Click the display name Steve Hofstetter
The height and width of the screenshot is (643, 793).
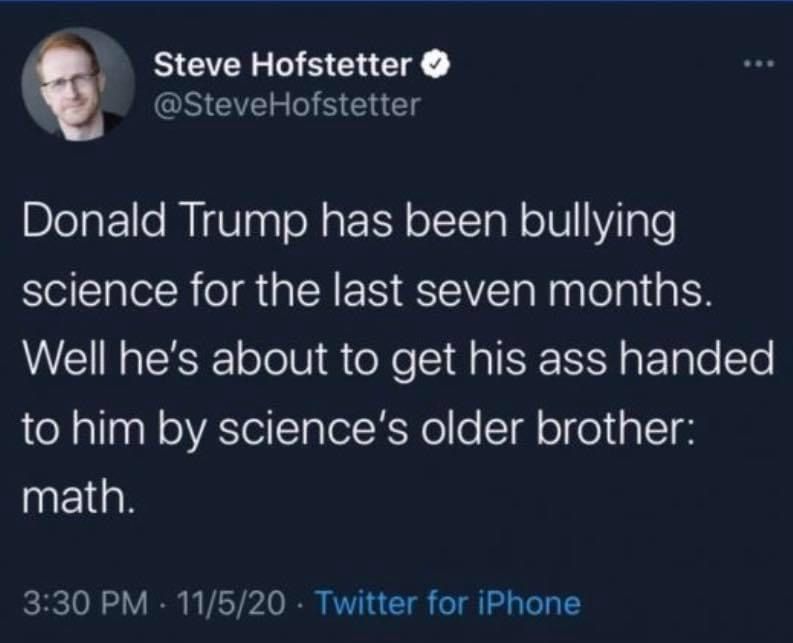pyautogui.click(x=283, y=66)
